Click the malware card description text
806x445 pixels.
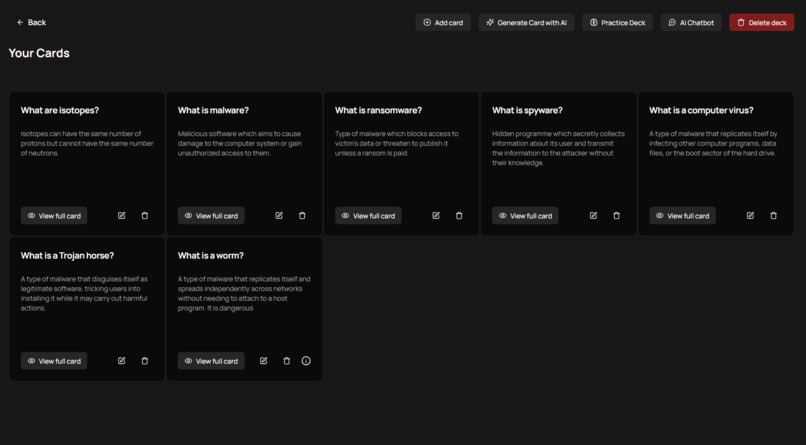pyautogui.click(x=240, y=143)
